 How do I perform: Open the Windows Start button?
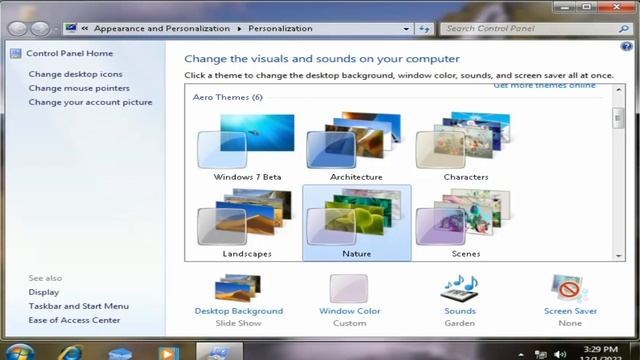(20, 352)
